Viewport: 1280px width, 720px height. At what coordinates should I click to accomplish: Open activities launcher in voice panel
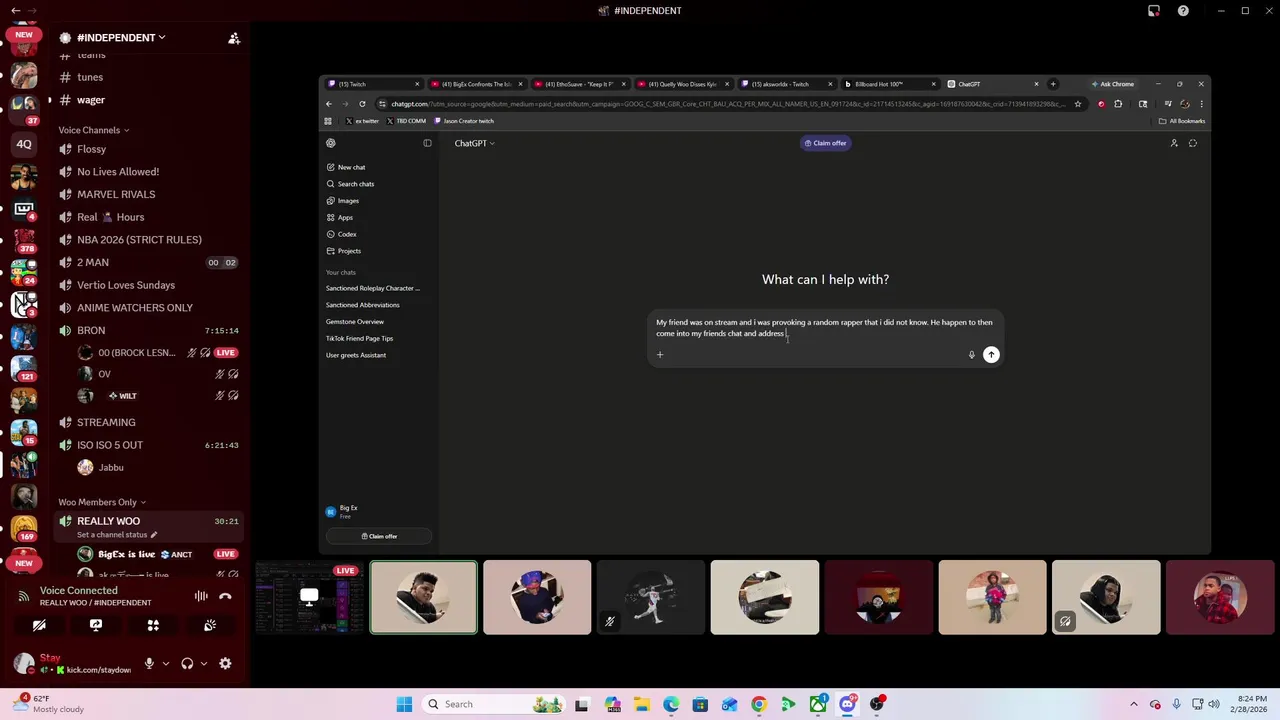pos(153,625)
